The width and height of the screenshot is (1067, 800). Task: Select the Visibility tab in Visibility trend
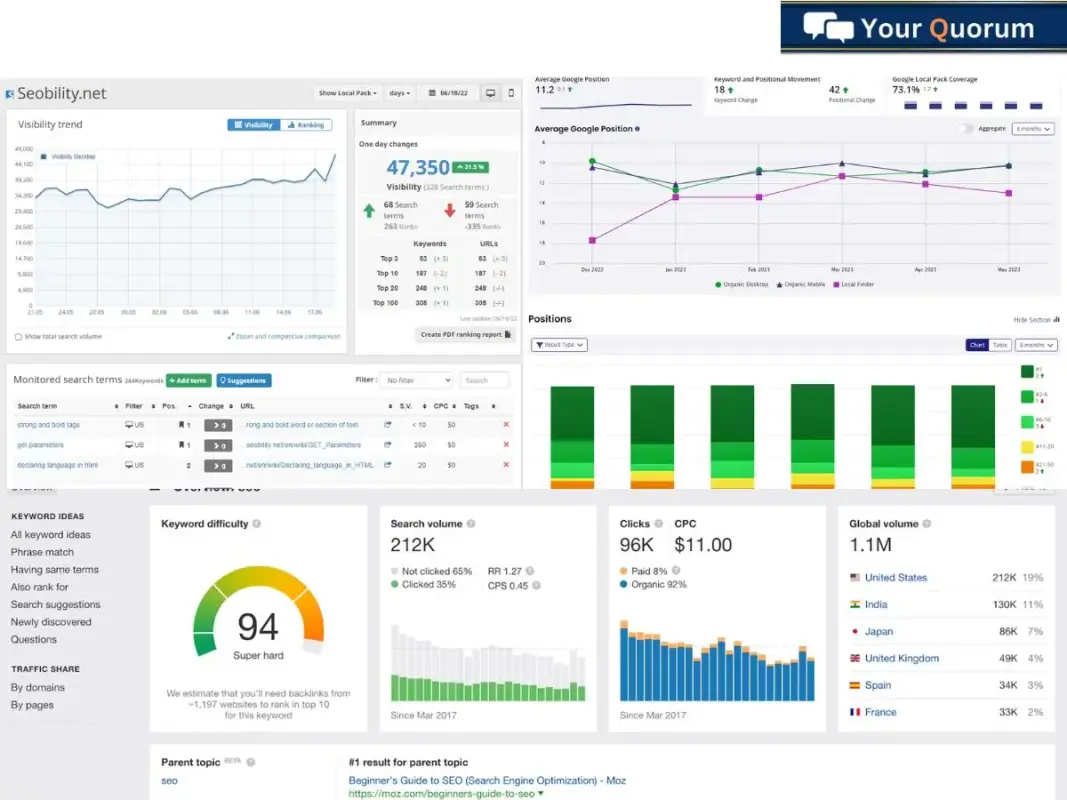click(254, 125)
